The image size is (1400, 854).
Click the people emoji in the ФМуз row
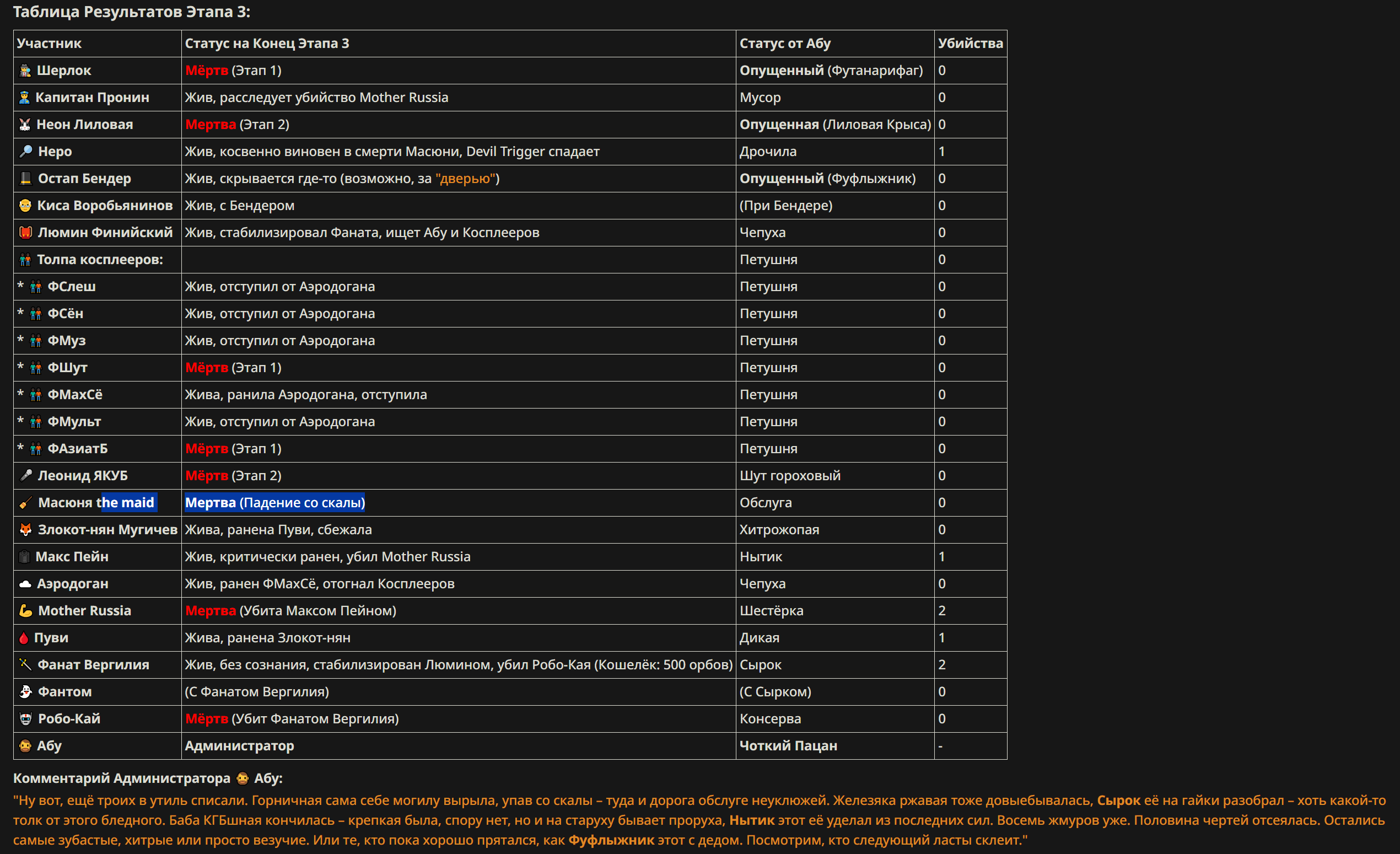pos(36,341)
